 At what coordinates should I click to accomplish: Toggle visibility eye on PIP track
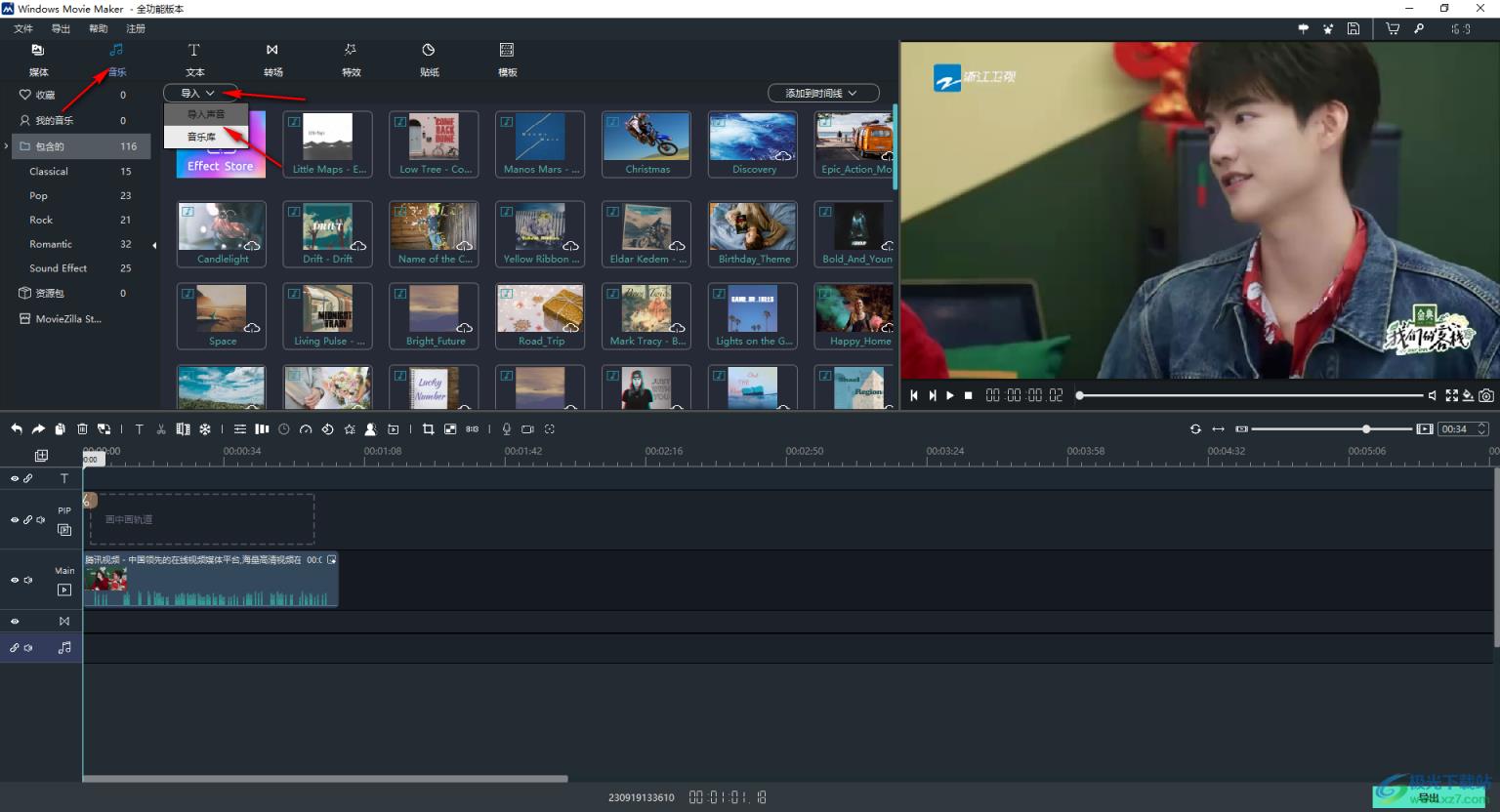[x=15, y=520]
